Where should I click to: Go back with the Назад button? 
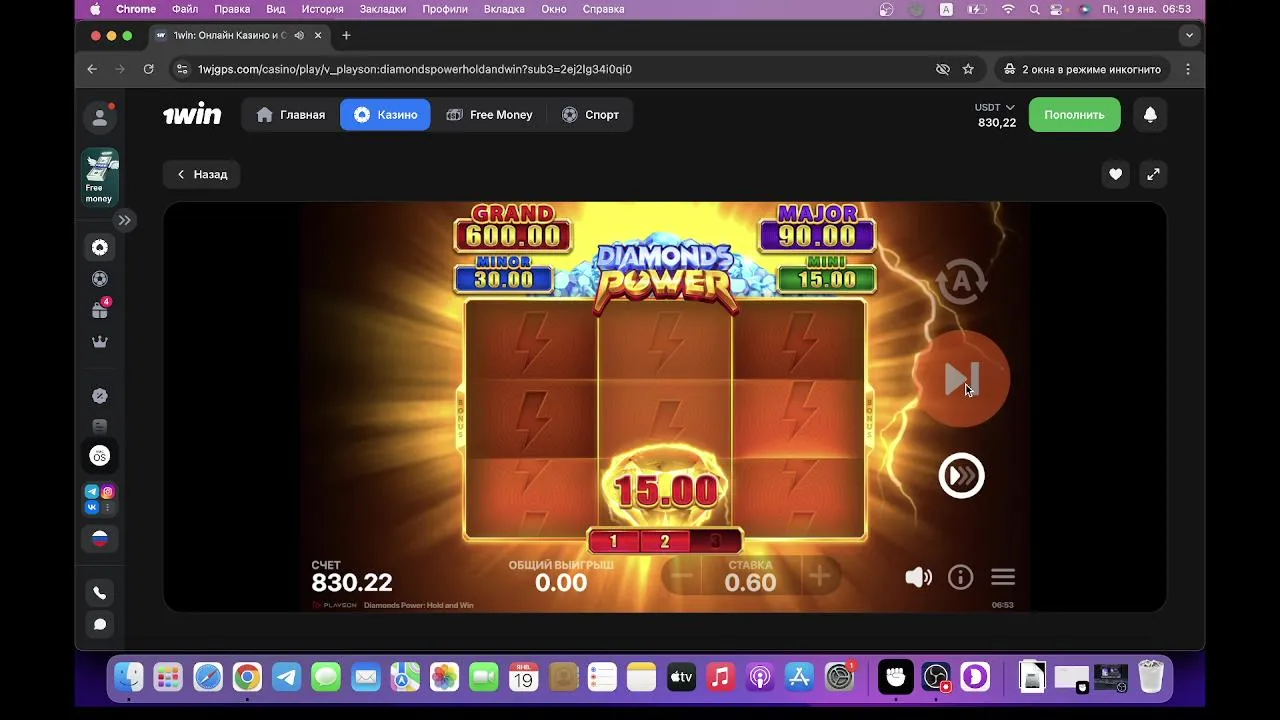202,174
